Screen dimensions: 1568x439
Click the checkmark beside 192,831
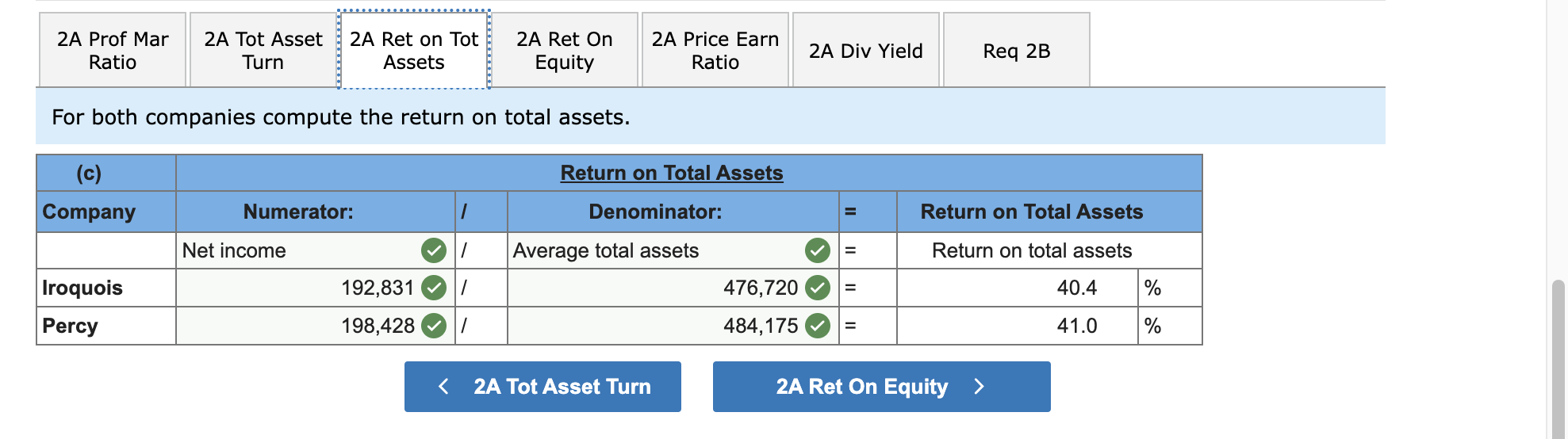coord(434,288)
